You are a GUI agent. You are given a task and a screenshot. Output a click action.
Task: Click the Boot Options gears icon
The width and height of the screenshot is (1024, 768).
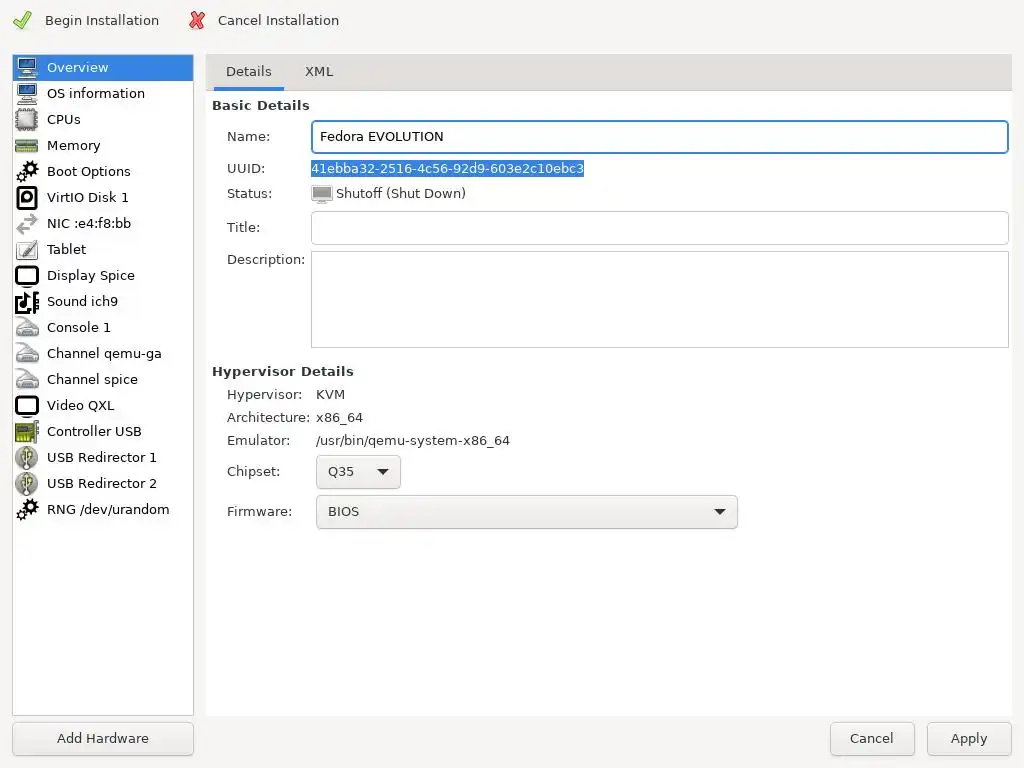(x=27, y=171)
